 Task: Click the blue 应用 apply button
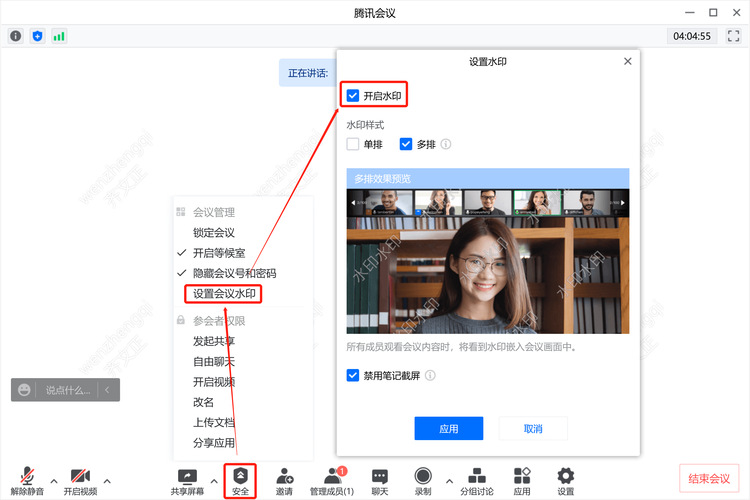click(x=449, y=428)
